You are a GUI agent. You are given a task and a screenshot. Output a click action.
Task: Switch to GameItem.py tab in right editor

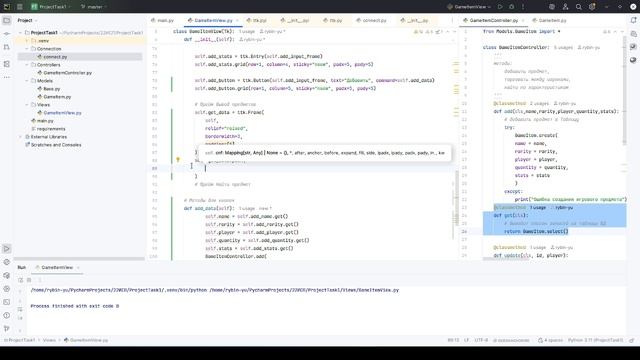tap(549, 20)
